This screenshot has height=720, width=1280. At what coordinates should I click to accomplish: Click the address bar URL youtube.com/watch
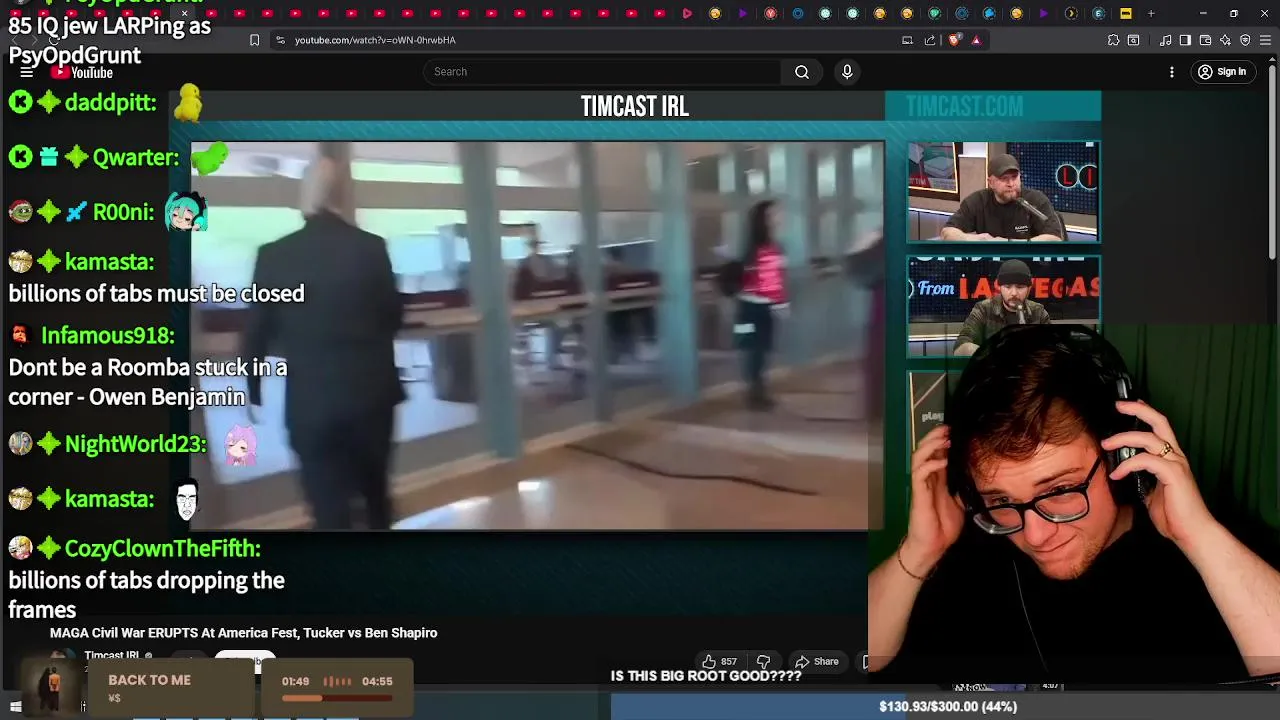(375, 40)
